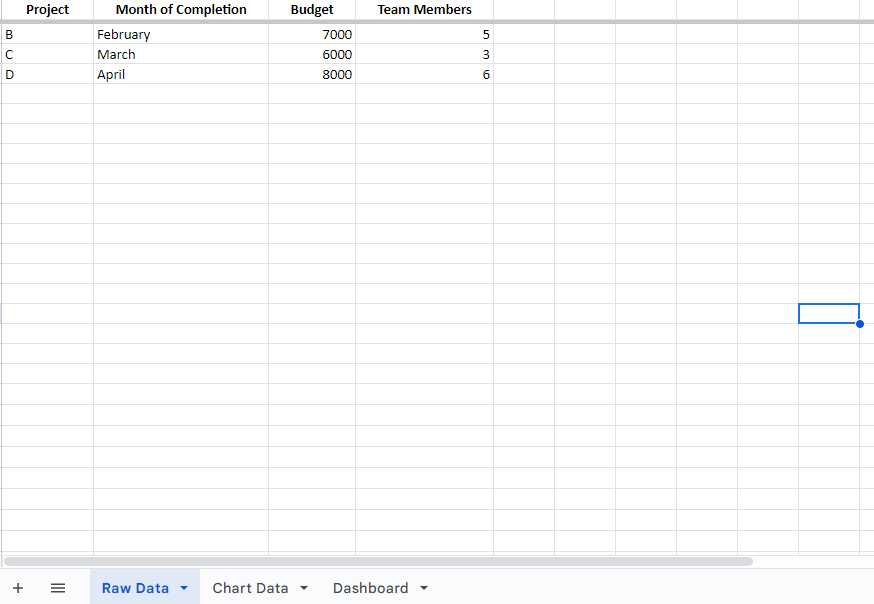
Task: Select the project D cell
Action: (47, 74)
